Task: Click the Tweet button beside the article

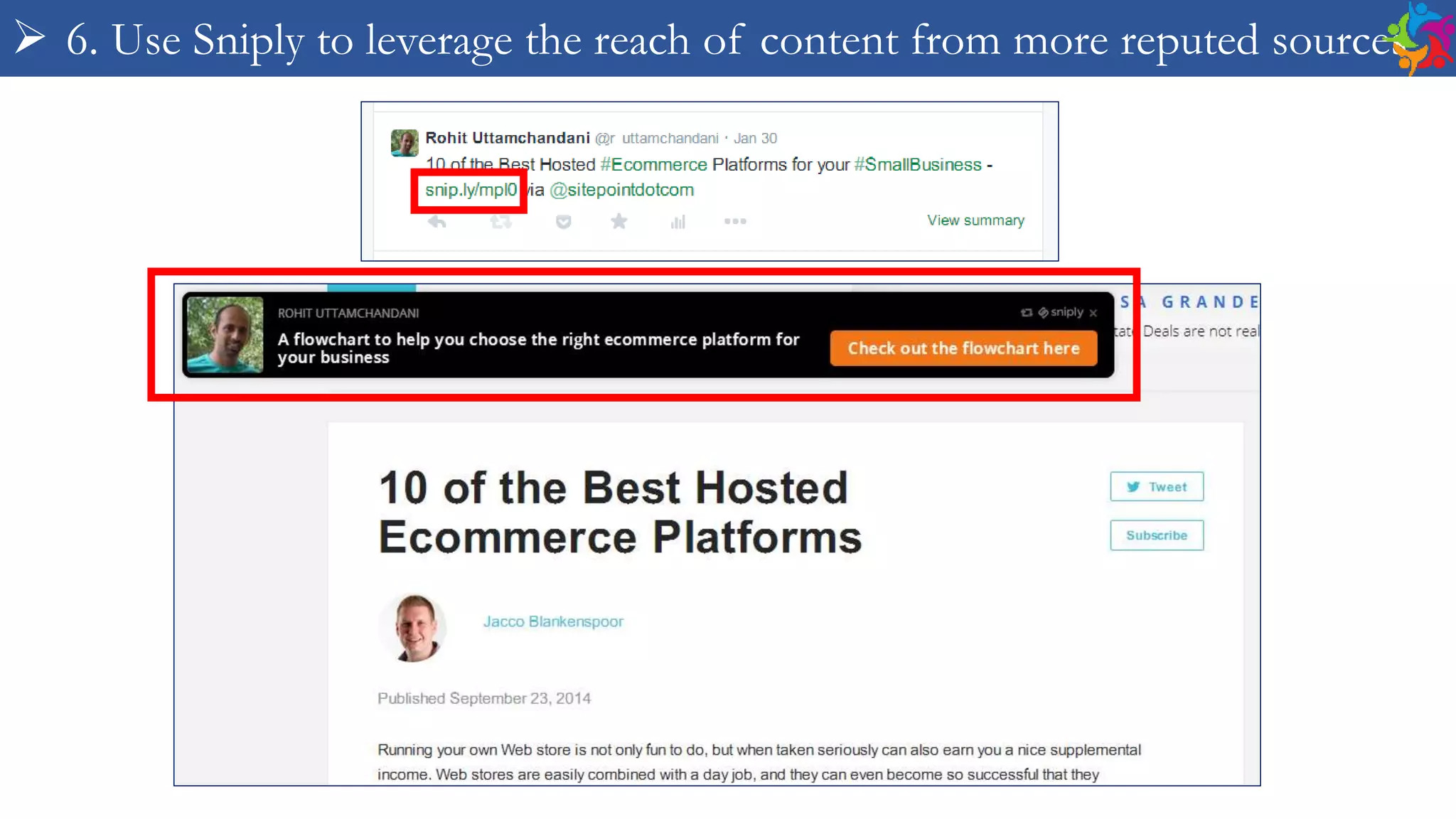Action: click(x=1157, y=487)
